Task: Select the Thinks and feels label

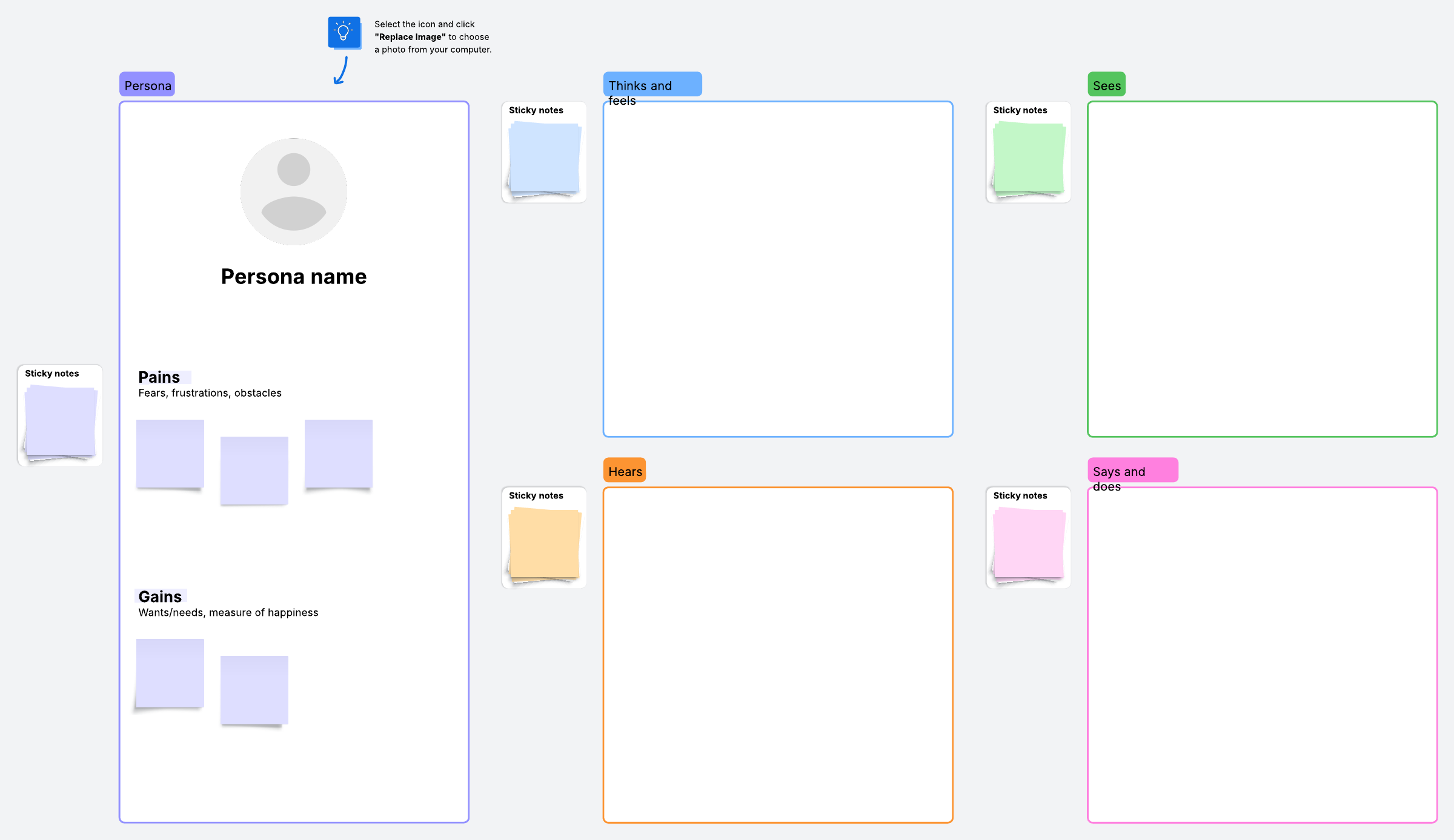Action: point(652,85)
